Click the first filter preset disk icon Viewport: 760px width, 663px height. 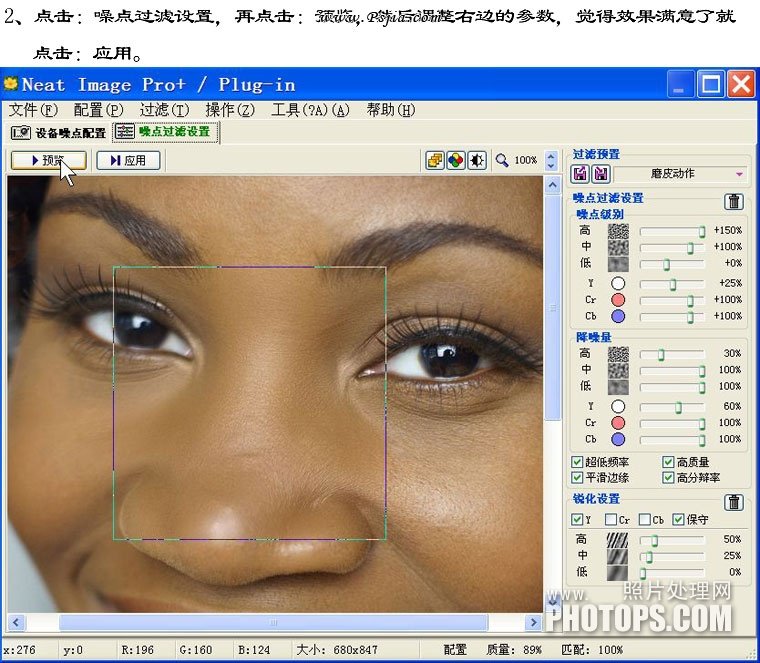pos(580,174)
